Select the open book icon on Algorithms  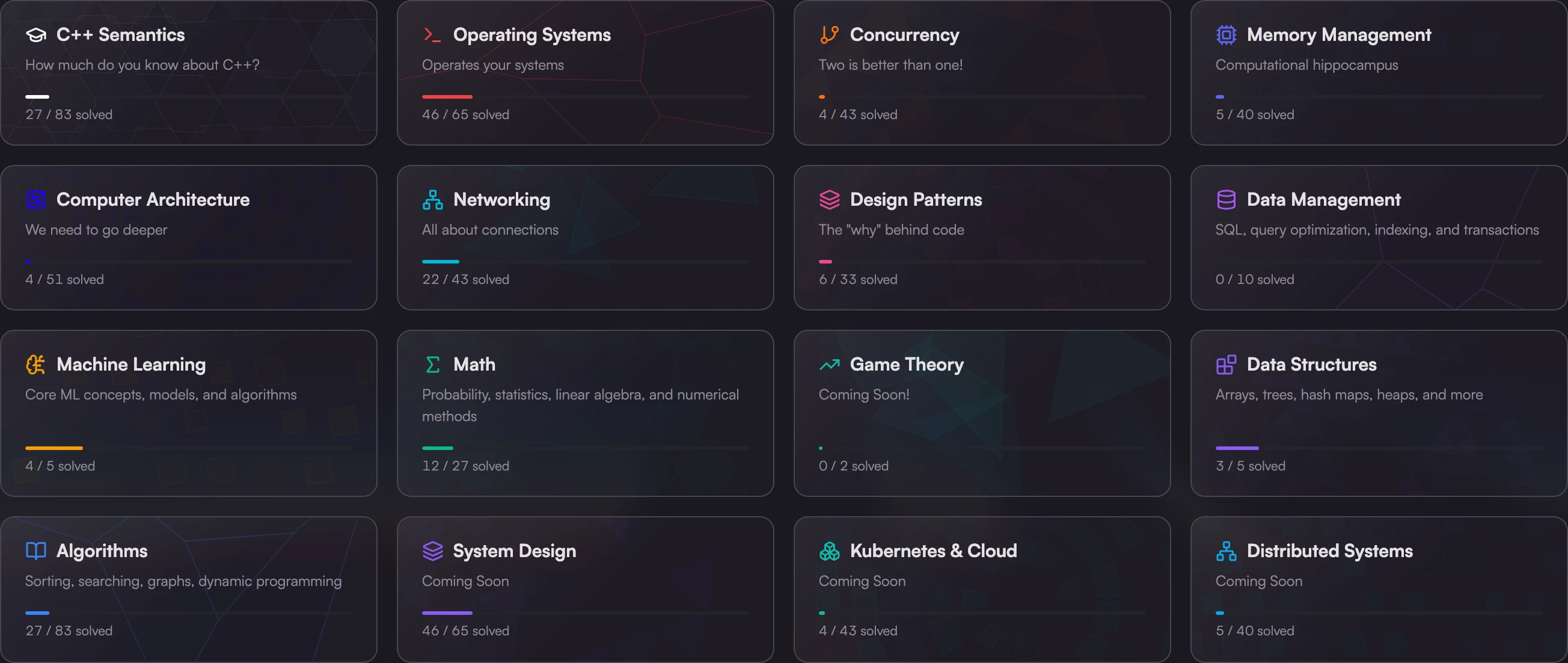click(35, 551)
